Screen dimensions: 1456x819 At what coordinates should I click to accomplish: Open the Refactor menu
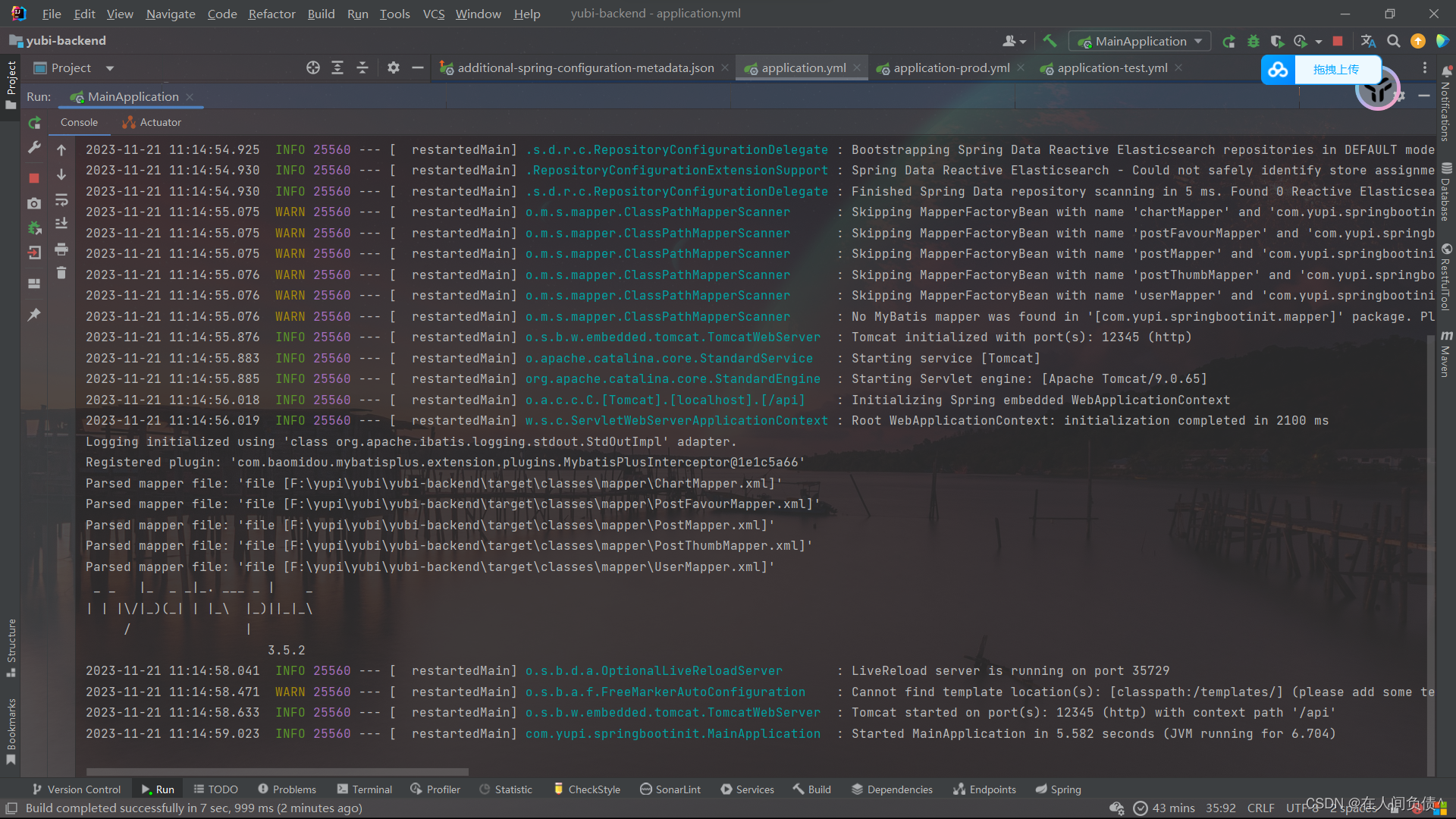(x=271, y=14)
